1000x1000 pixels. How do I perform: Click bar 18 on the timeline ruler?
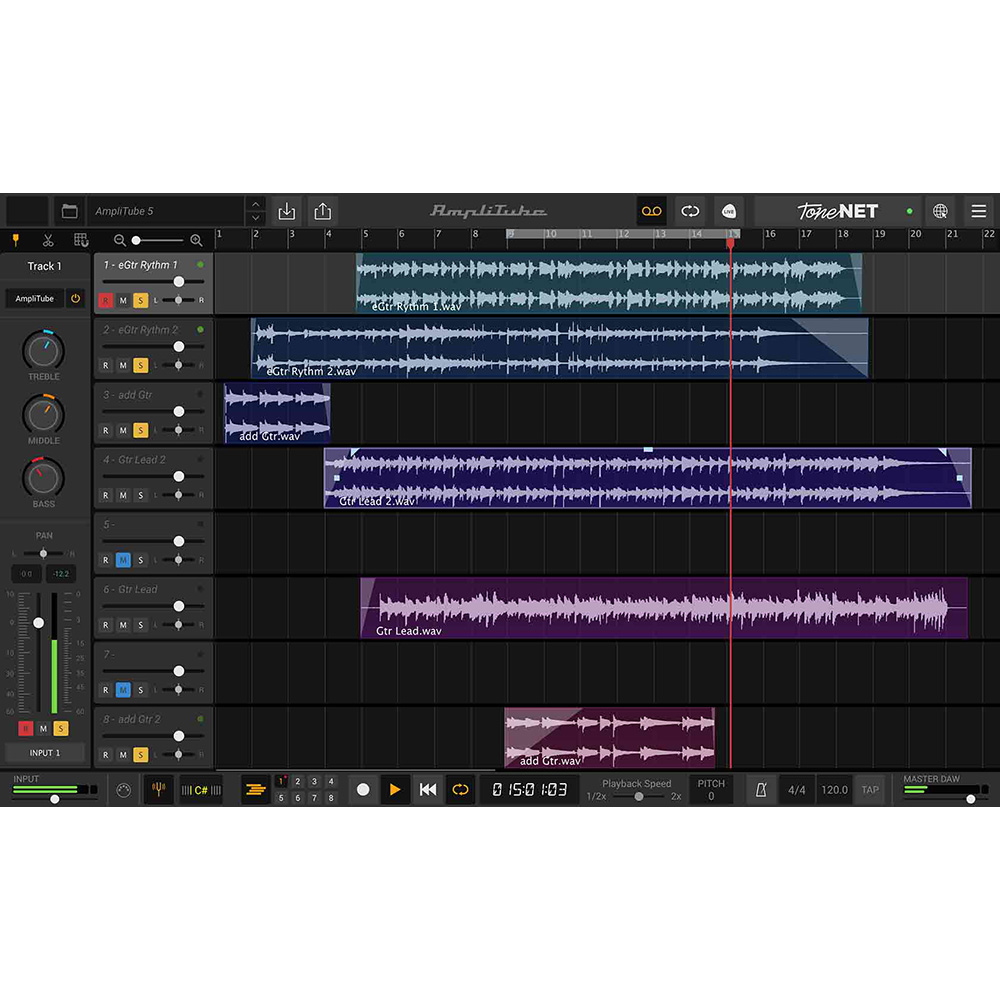coord(843,234)
